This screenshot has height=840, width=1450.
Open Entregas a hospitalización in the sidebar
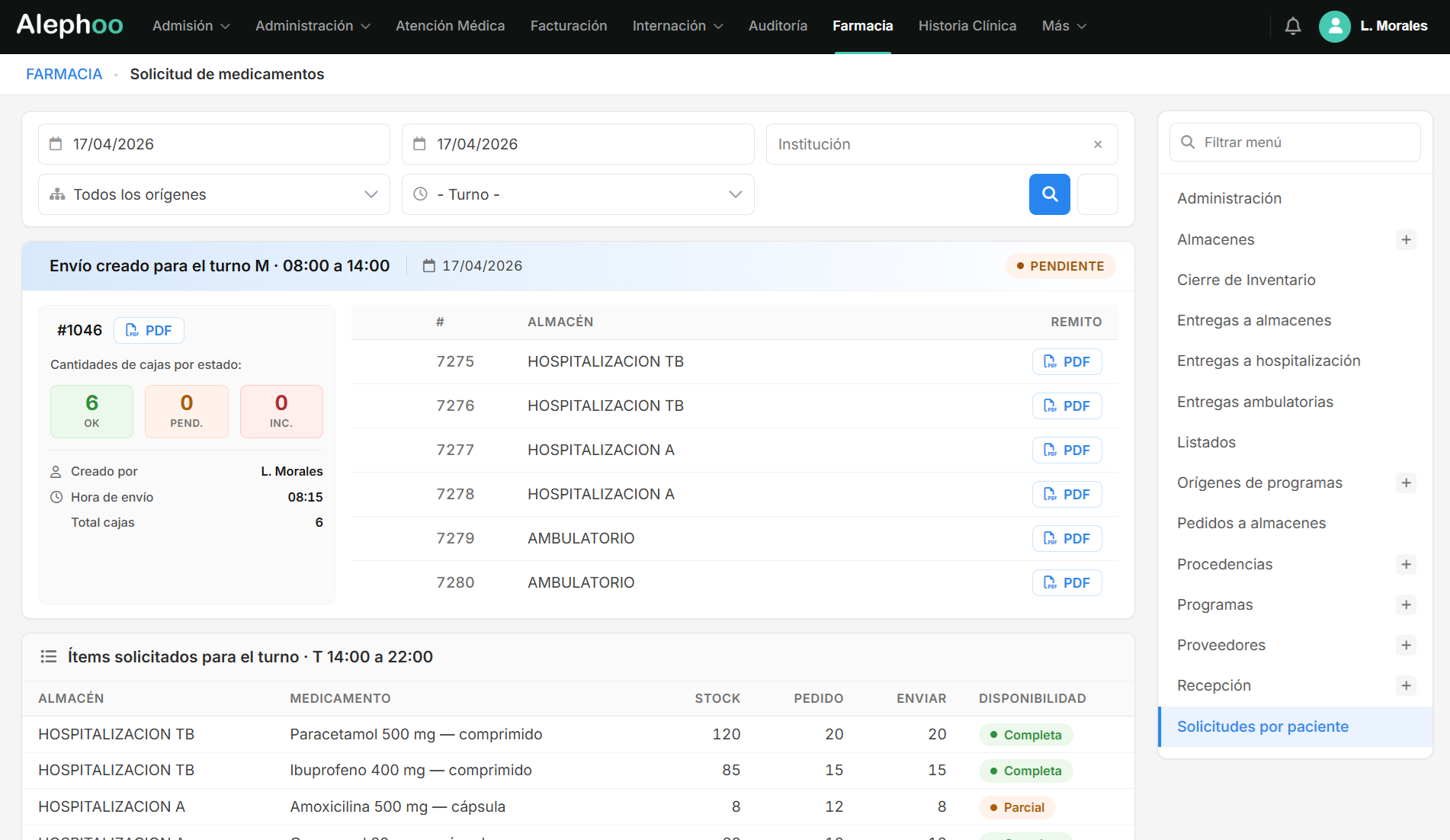[1269, 361]
